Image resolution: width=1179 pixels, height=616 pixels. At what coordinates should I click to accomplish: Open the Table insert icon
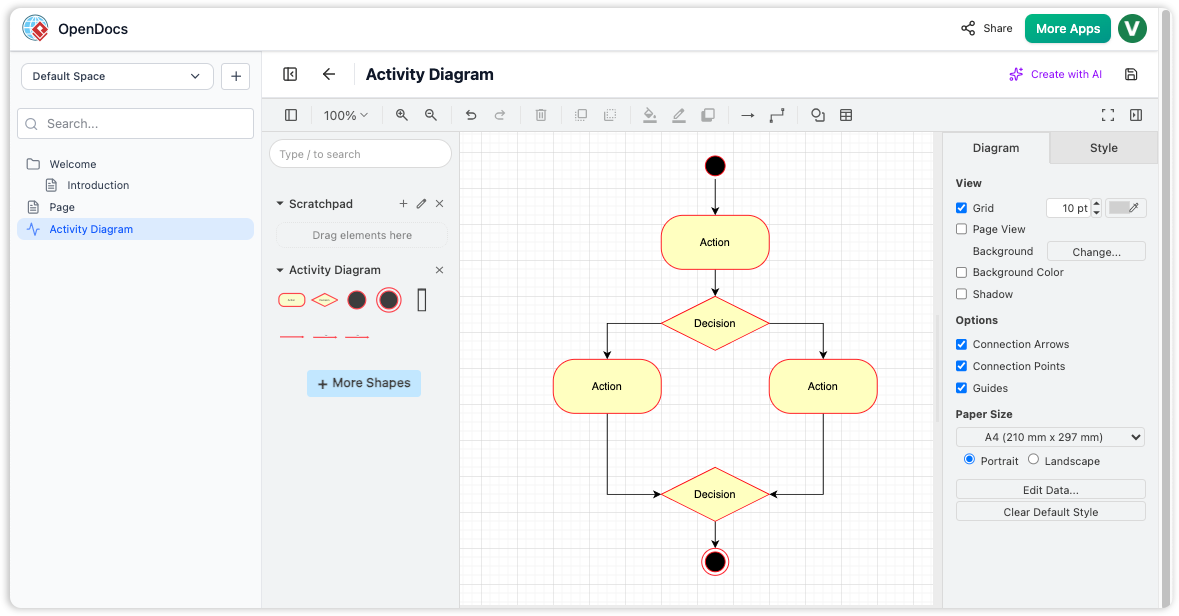(x=846, y=115)
